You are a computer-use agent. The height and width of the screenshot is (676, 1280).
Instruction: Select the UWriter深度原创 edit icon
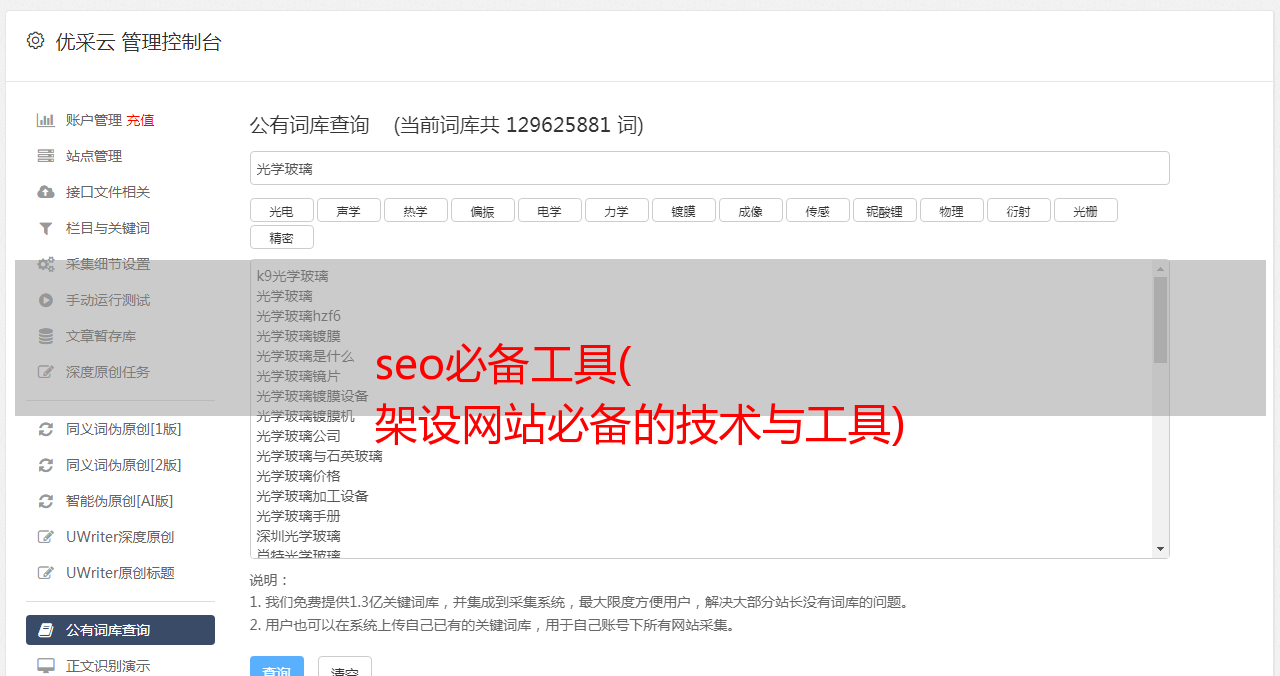[45, 537]
